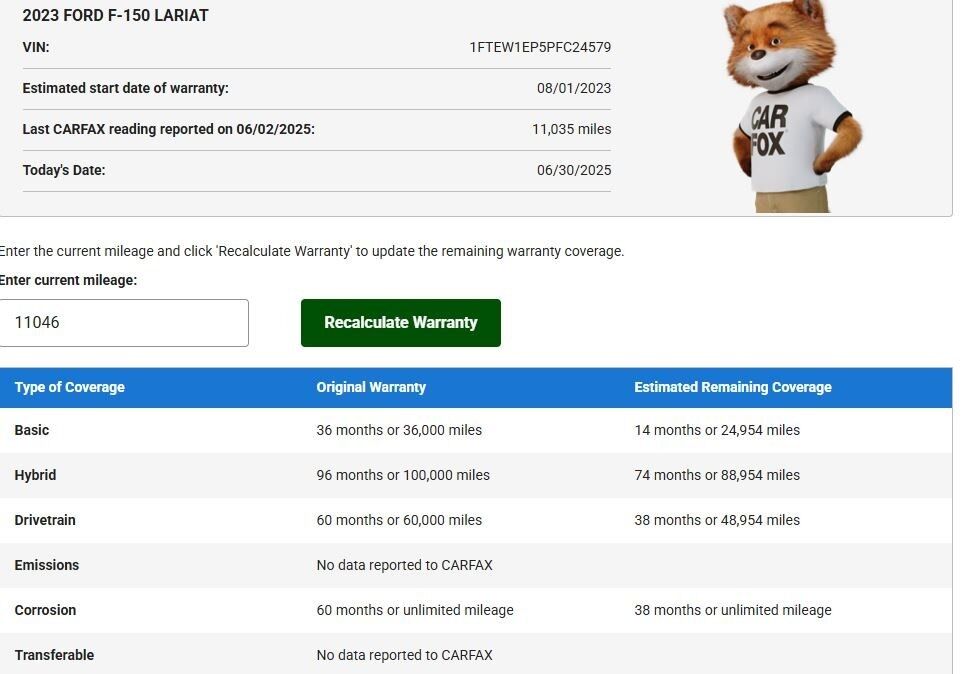Screen dimensions: 968x674
Task: Click '60 months or unlimited mileage' cell
Action: coord(415,610)
